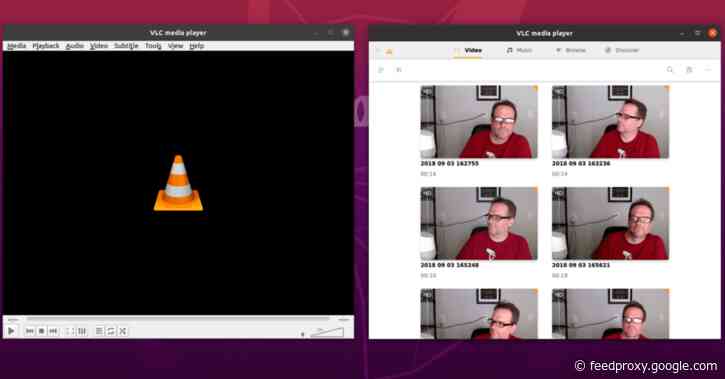Click the first icon in the media library toolbar
Viewport: 725px width, 379px height.
click(x=381, y=70)
